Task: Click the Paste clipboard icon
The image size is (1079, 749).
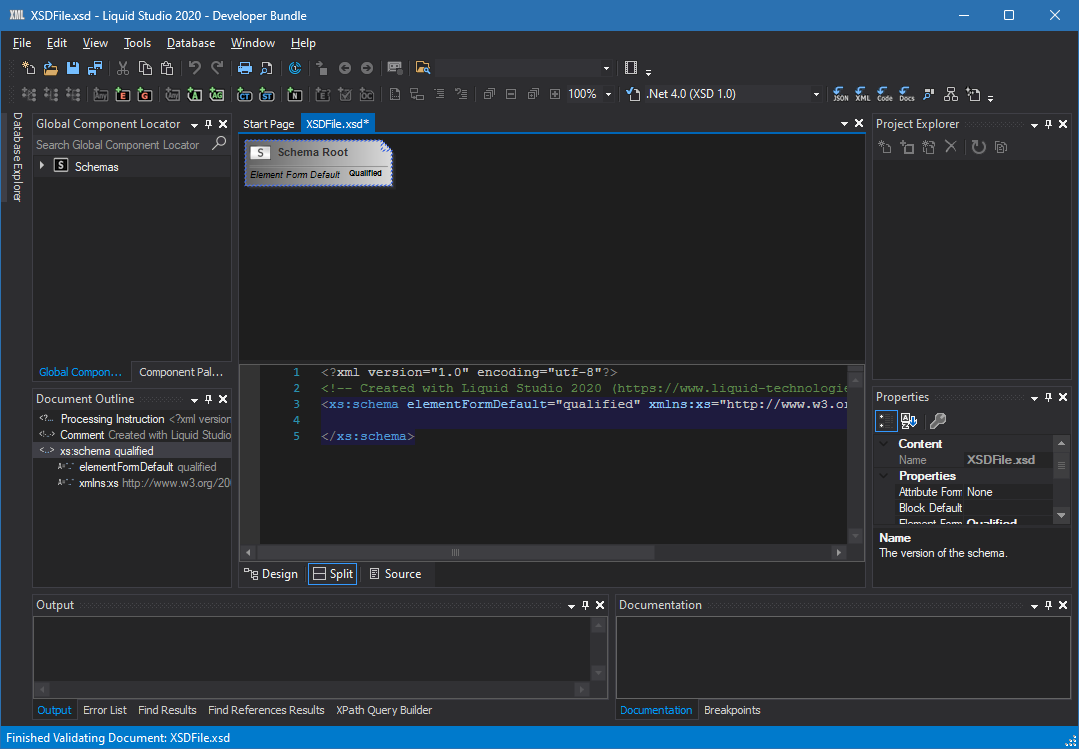Action: [x=167, y=68]
